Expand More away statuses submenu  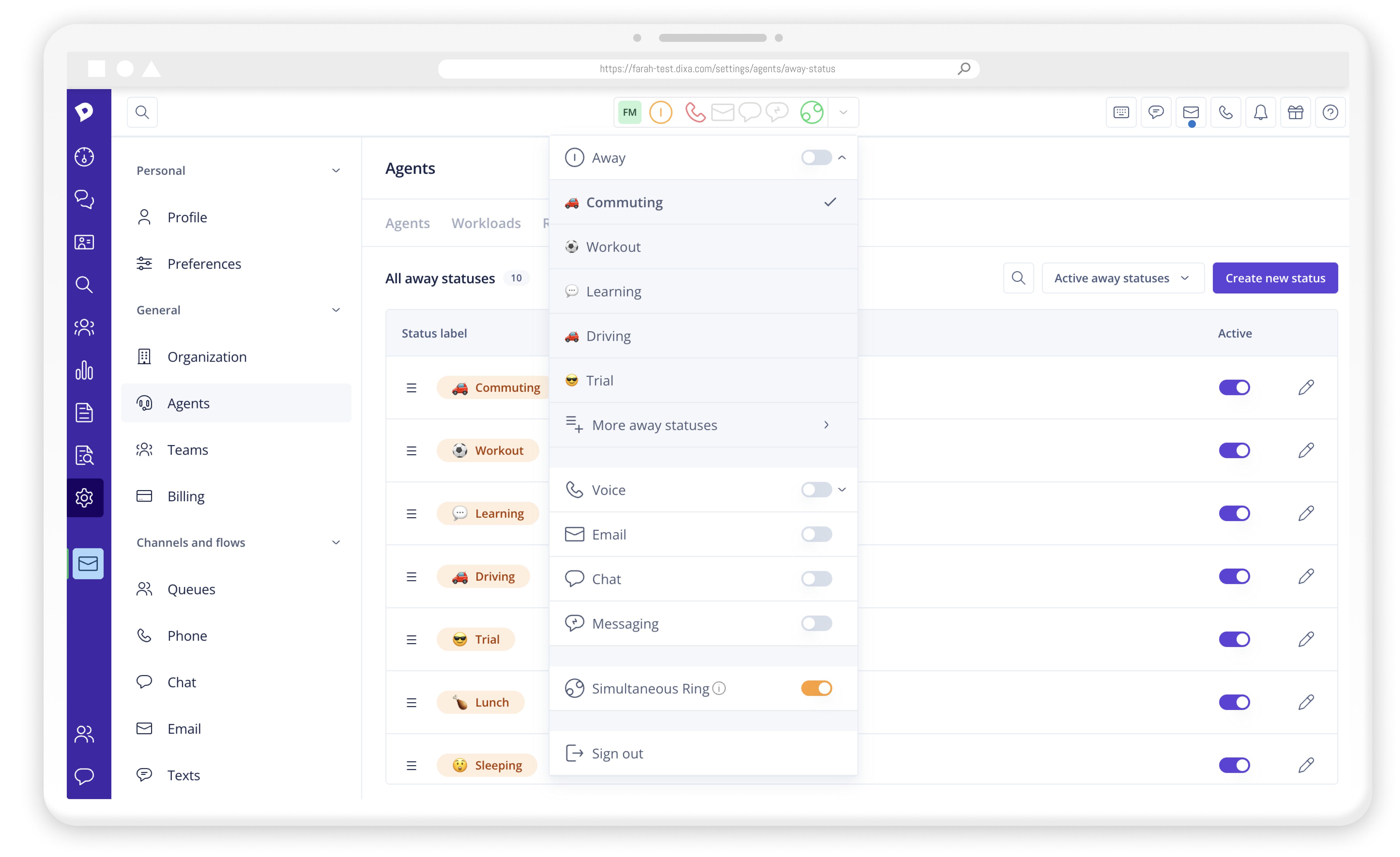click(x=703, y=425)
